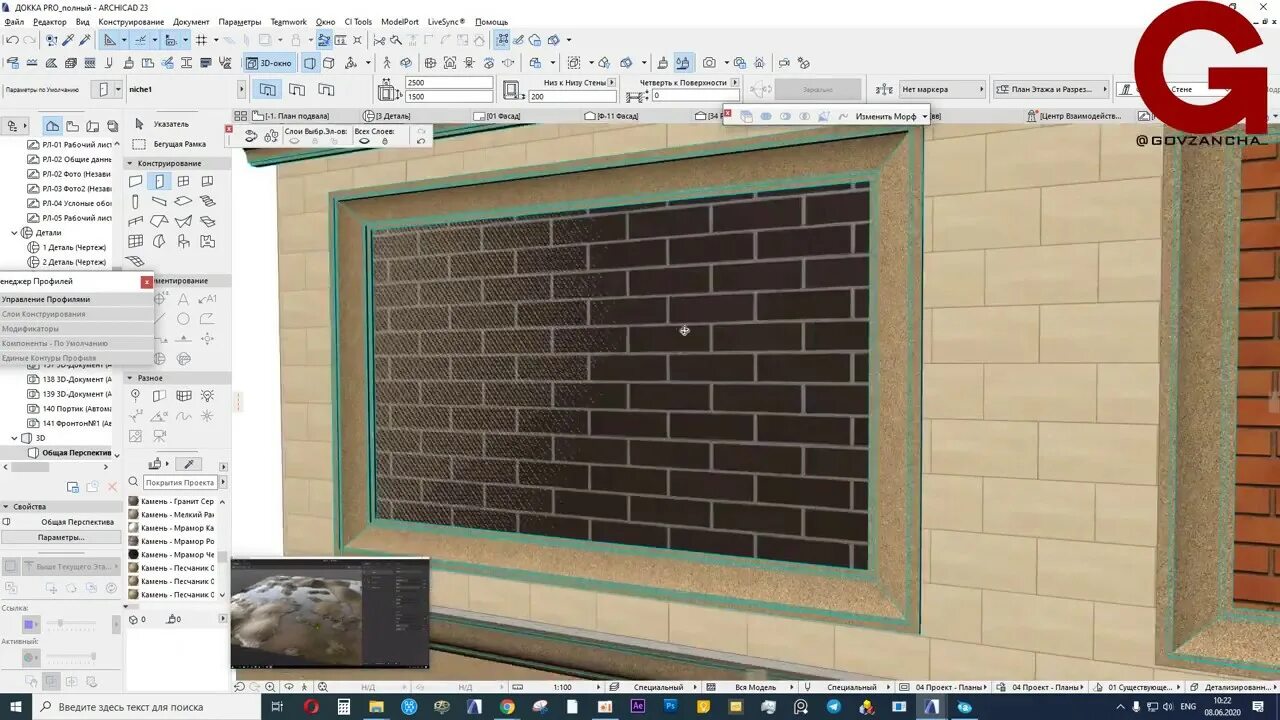Click the grid snap icon in the toolbar
The width and height of the screenshot is (1280, 720).
coord(201,40)
